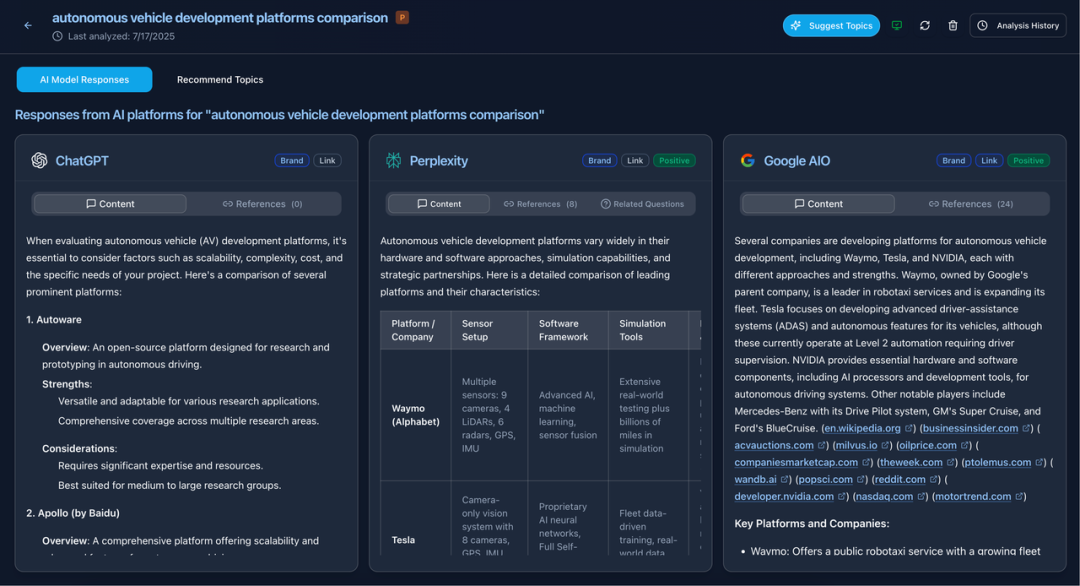Image resolution: width=1080 pixels, height=586 pixels.
Task: Open the nasdaq.com link
Action: pyautogui.click(x=884, y=496)
